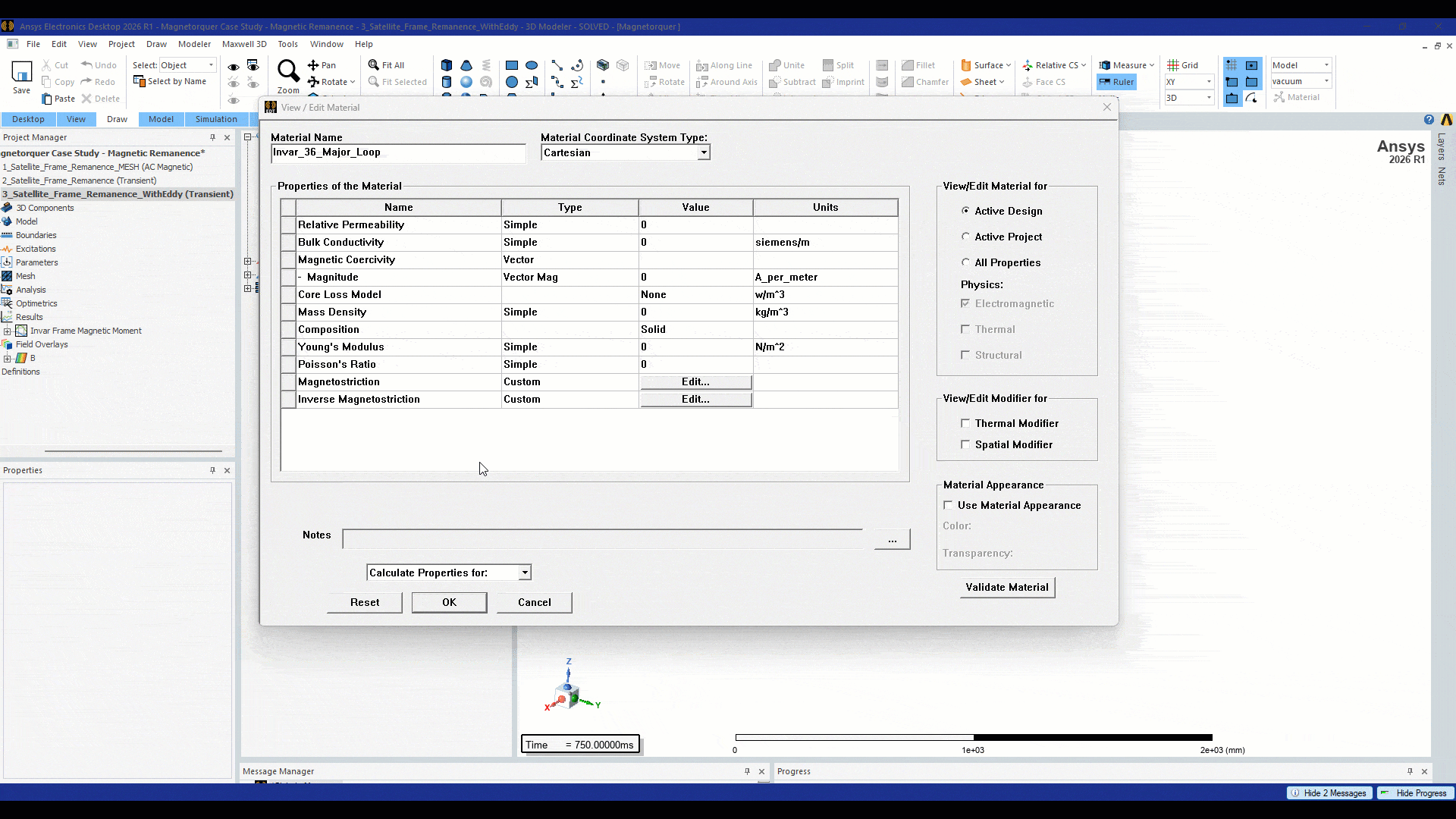The height and width of the screenshot is (819, 1456).
Task: Activate the Ruler tool
Action: click(x=1116, y=82)
